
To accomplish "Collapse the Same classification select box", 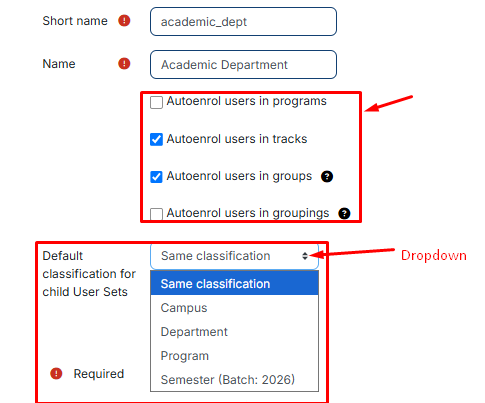I will point(234,256).
